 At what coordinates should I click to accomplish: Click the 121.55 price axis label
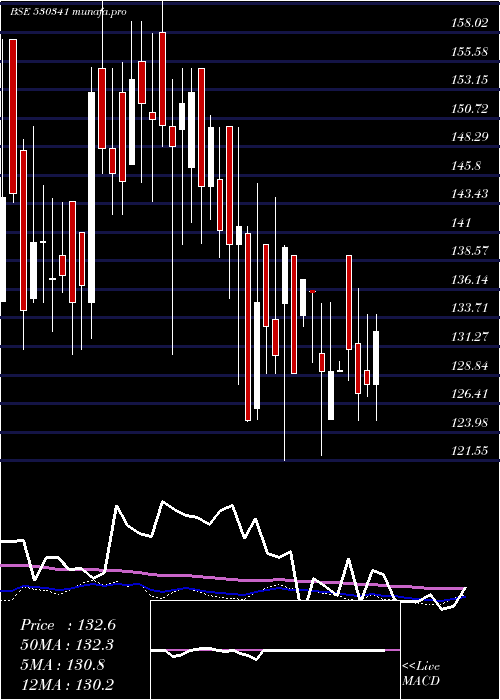[x=470, y=451]
